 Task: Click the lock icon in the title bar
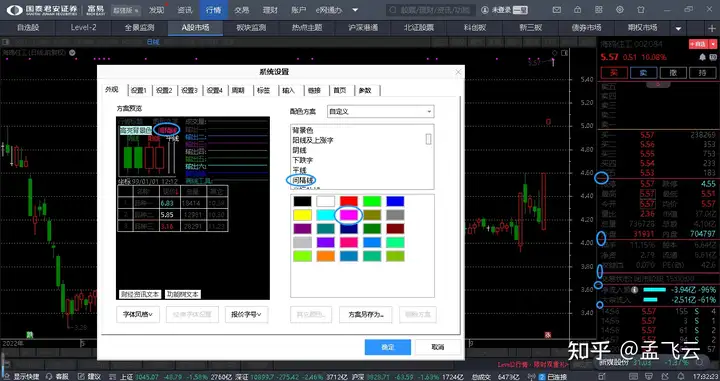(577, 10)
